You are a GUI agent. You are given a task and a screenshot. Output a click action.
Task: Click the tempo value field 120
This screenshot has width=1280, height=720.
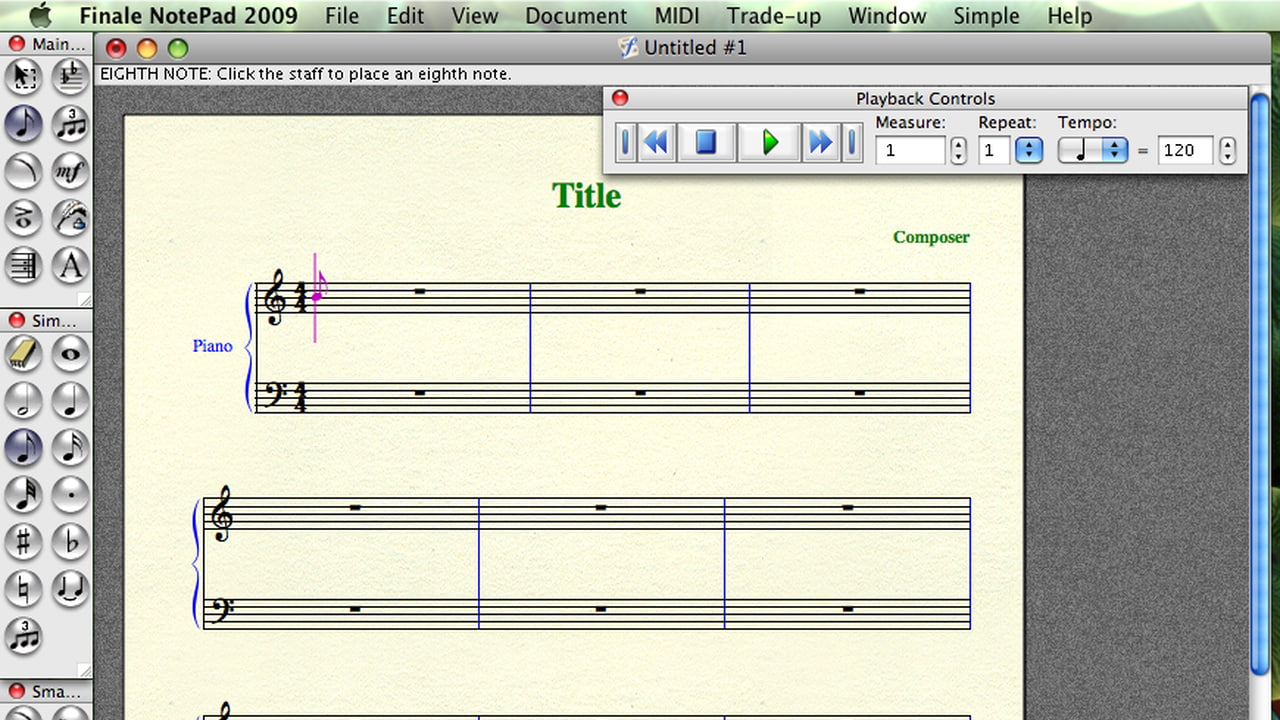tap(1185, 151)
